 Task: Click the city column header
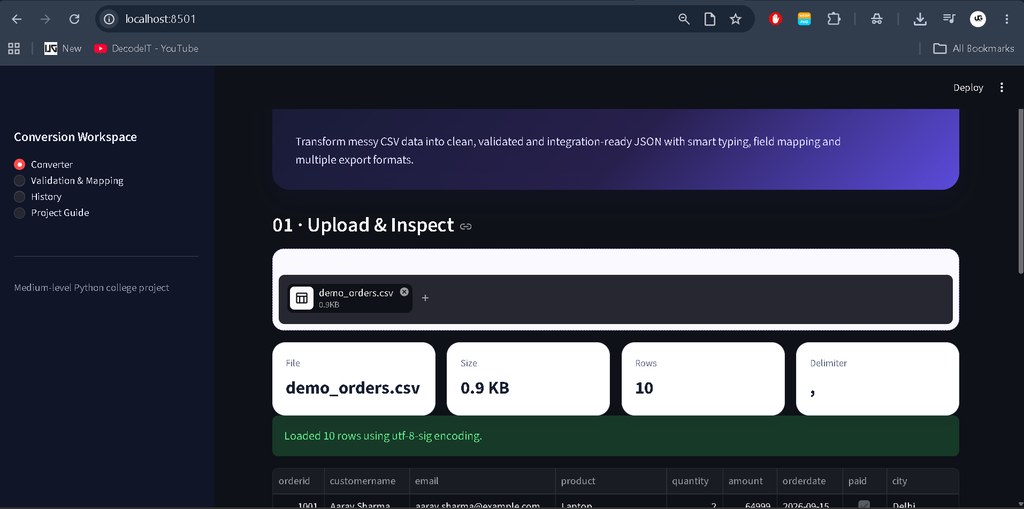923,481
